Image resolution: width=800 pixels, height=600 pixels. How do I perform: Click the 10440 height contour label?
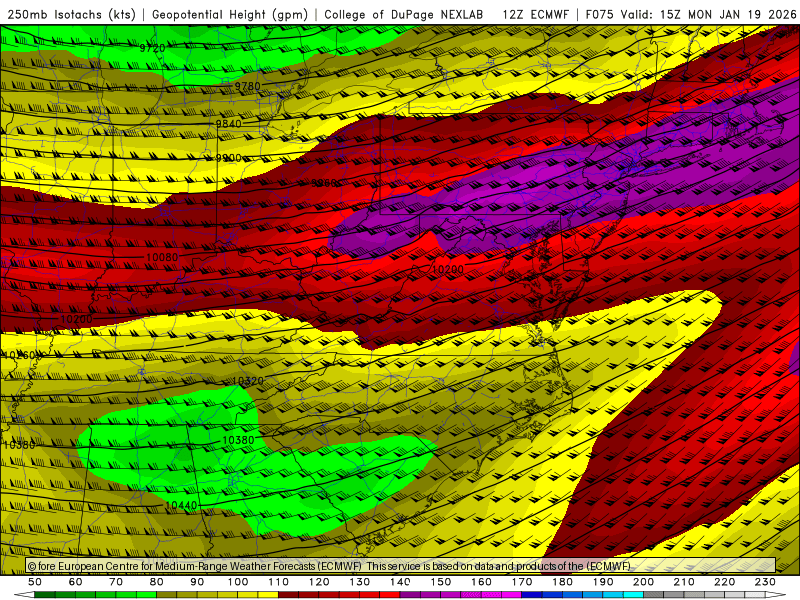point(181,505)
